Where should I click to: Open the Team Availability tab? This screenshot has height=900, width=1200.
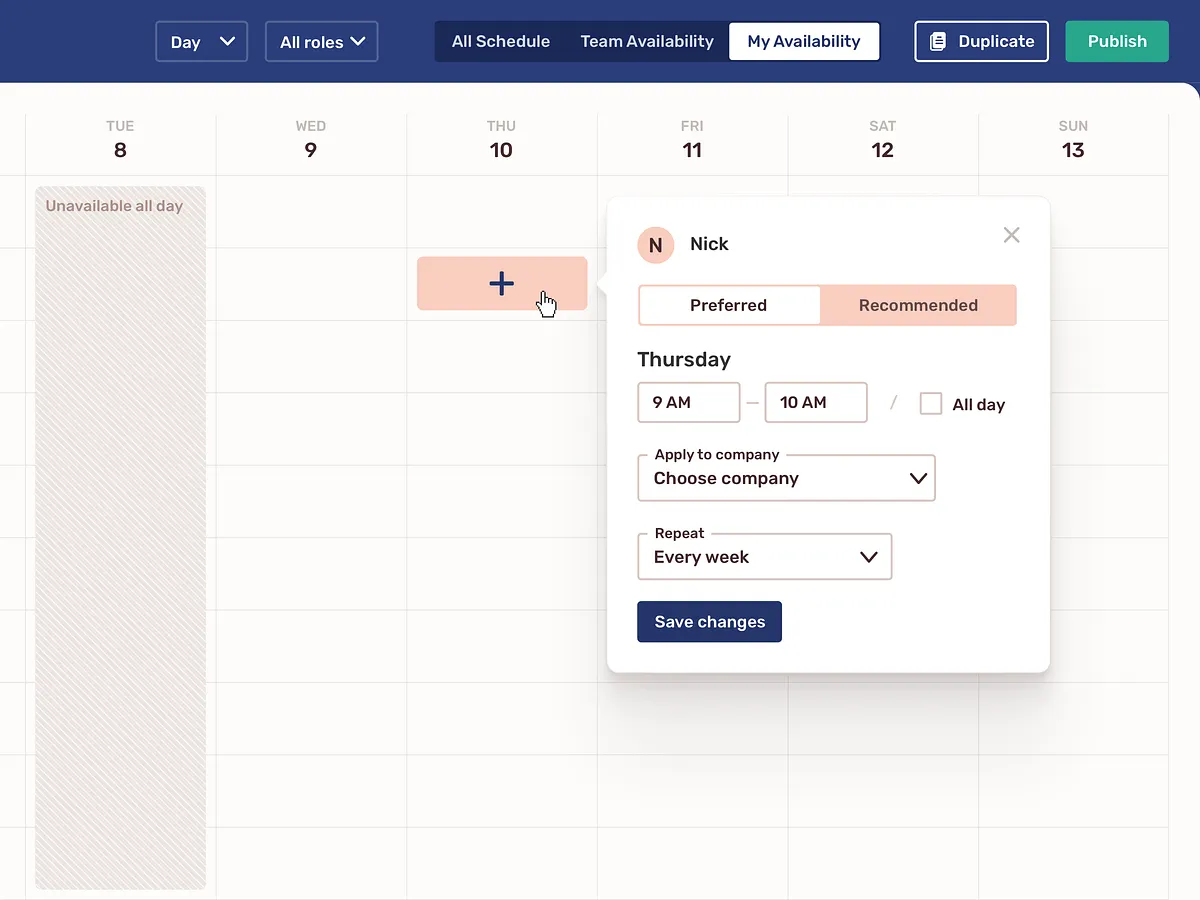tap(647, 41)
